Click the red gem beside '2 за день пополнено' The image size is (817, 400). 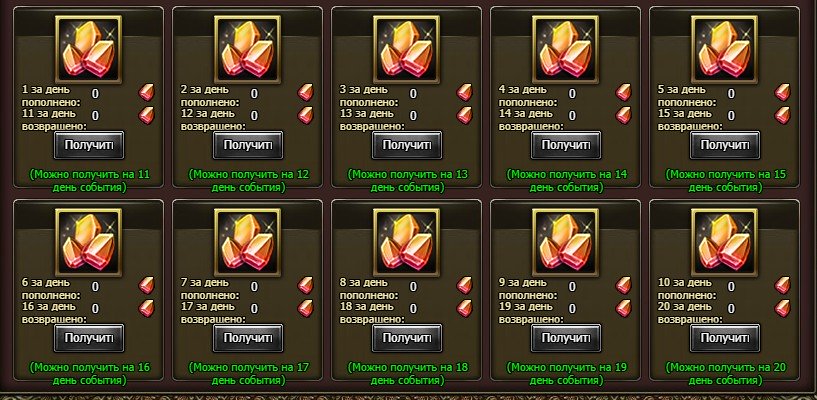(x=305, y=93)
